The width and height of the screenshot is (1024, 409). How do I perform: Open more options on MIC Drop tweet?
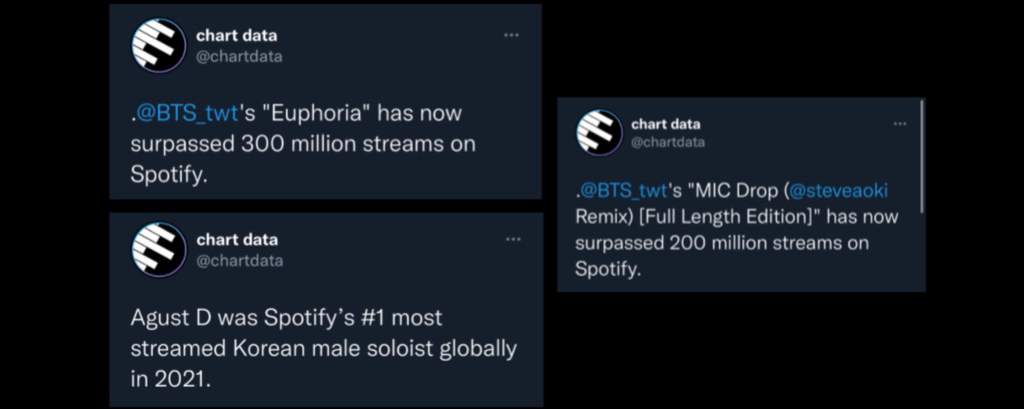[x=900, y=123]
